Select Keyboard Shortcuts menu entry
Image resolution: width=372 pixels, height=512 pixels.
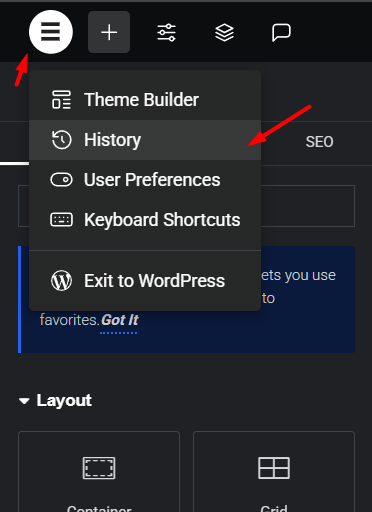(145, 220)
